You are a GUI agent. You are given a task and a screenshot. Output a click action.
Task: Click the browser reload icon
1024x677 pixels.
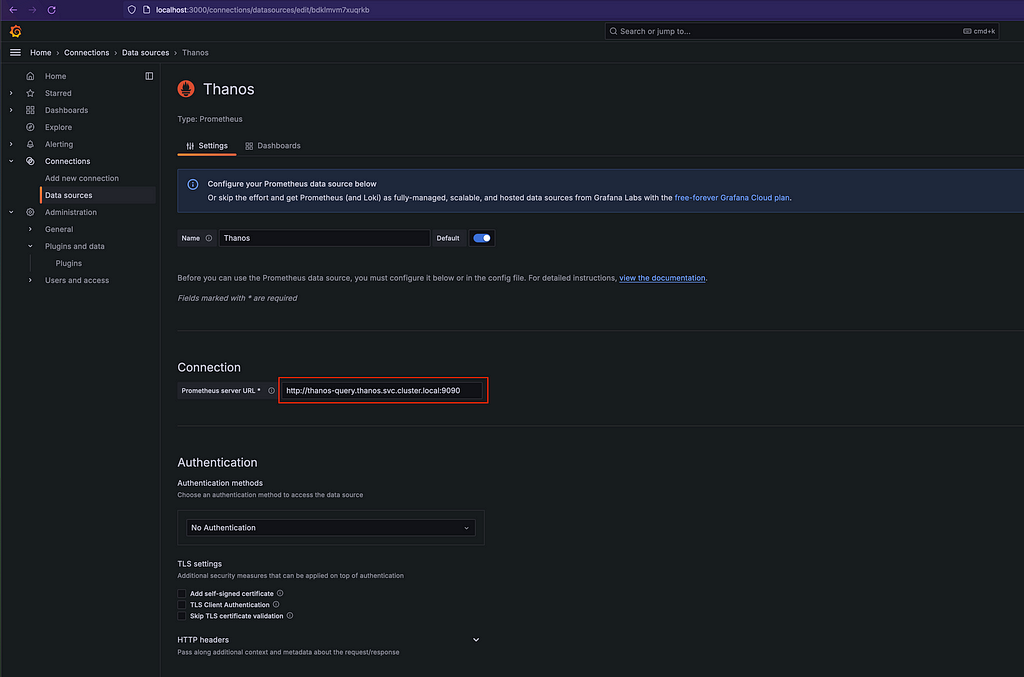pos(51,9)
